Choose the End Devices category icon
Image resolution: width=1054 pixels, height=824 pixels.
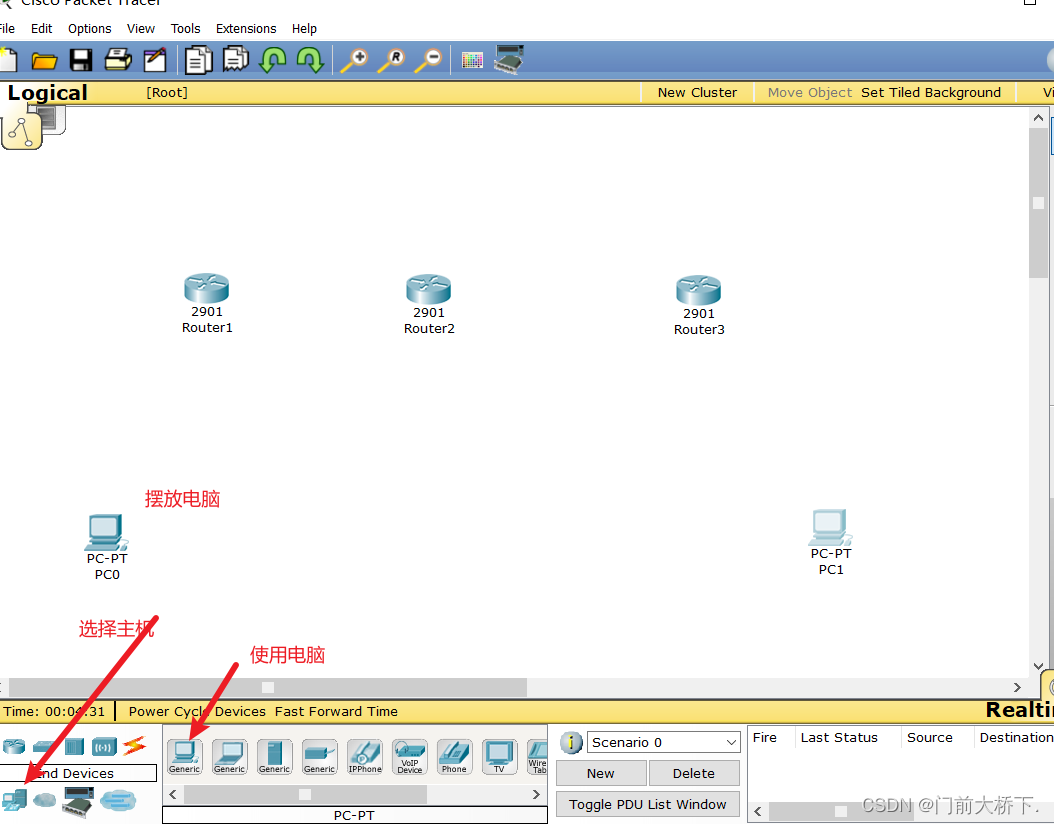point(14,799)
